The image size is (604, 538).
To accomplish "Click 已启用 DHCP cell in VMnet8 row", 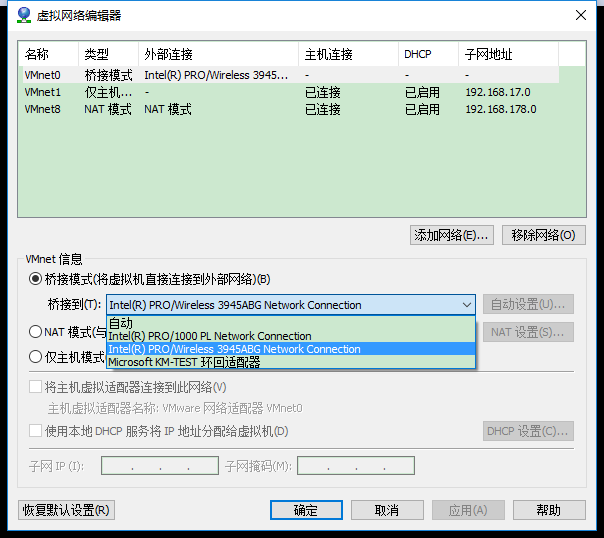I will (422, 109).
